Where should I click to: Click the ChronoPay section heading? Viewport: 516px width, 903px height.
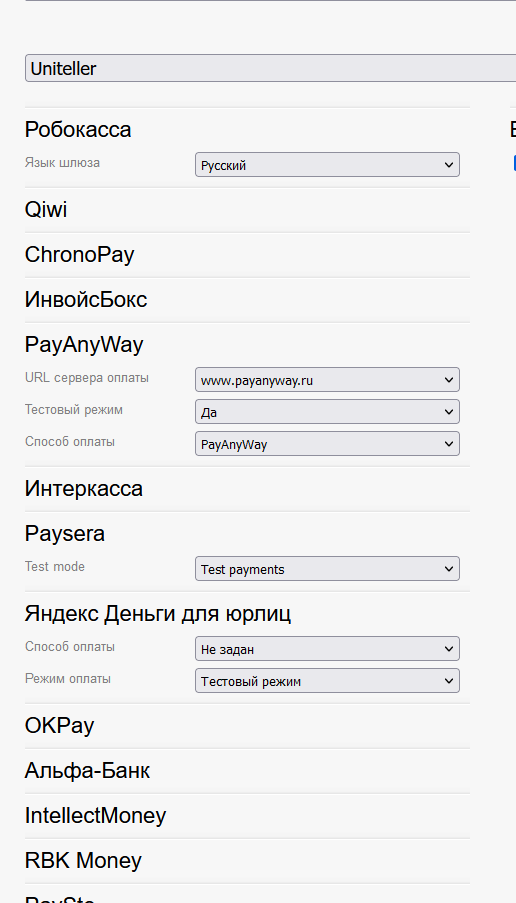coord(79,254)
